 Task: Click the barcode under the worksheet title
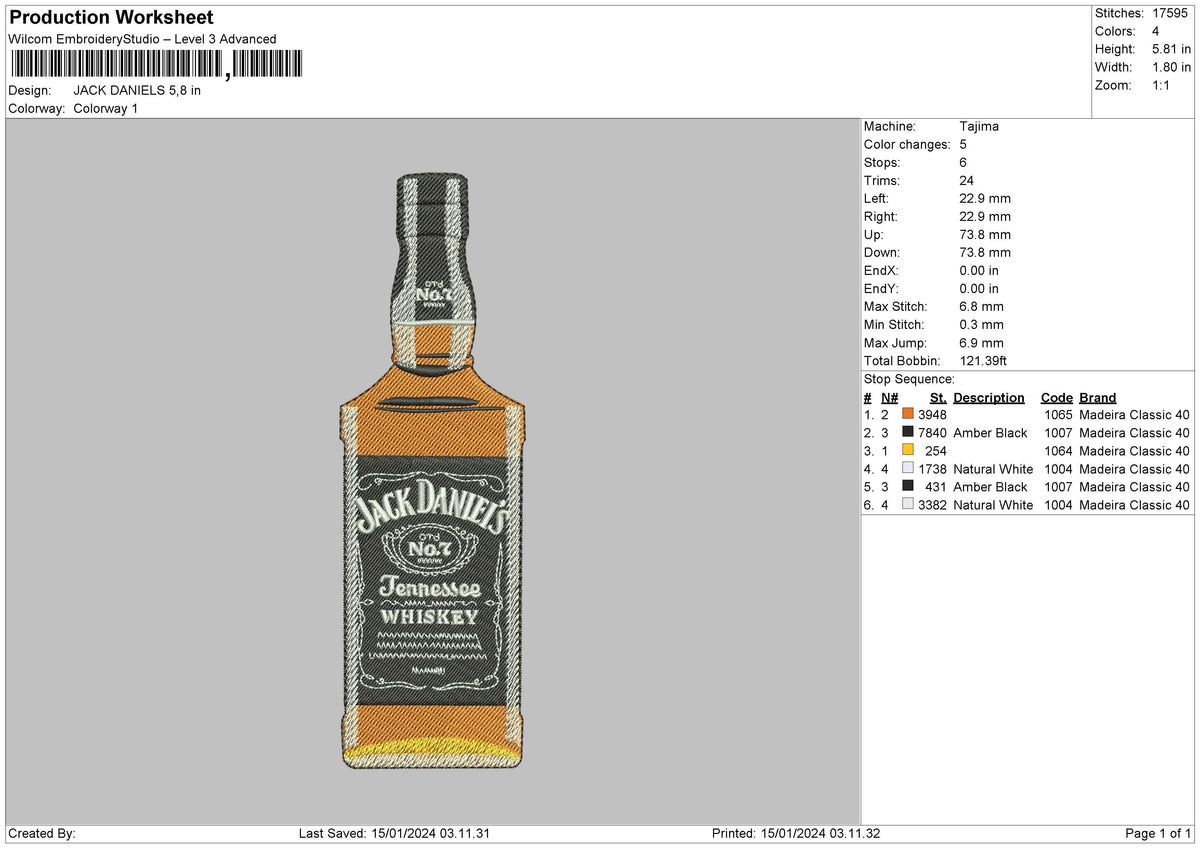(155, 65)
